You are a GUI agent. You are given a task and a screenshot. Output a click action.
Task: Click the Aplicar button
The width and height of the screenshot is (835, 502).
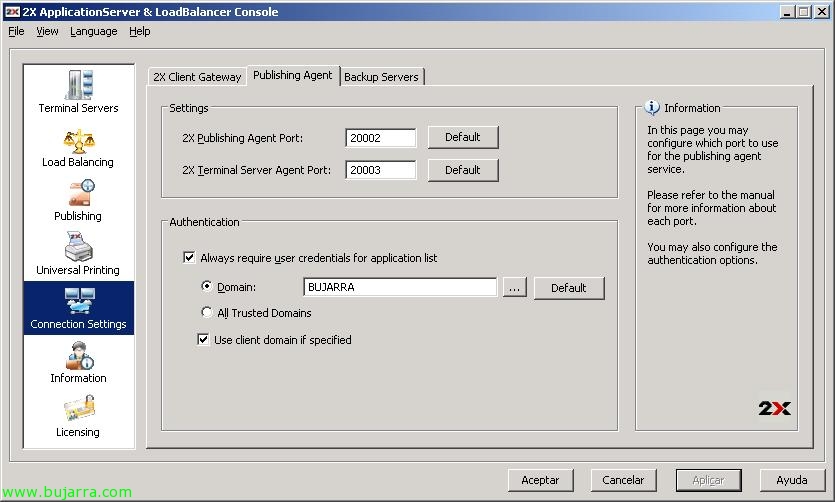(x=709, y=480)
